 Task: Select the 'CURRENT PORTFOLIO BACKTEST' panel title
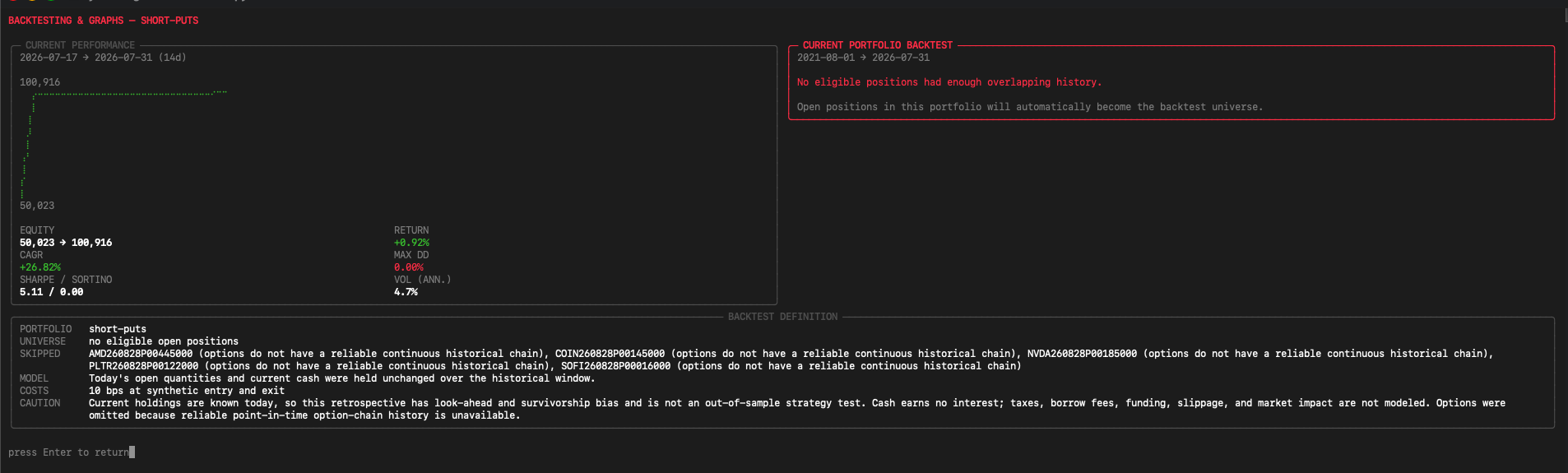coord(878,45)
